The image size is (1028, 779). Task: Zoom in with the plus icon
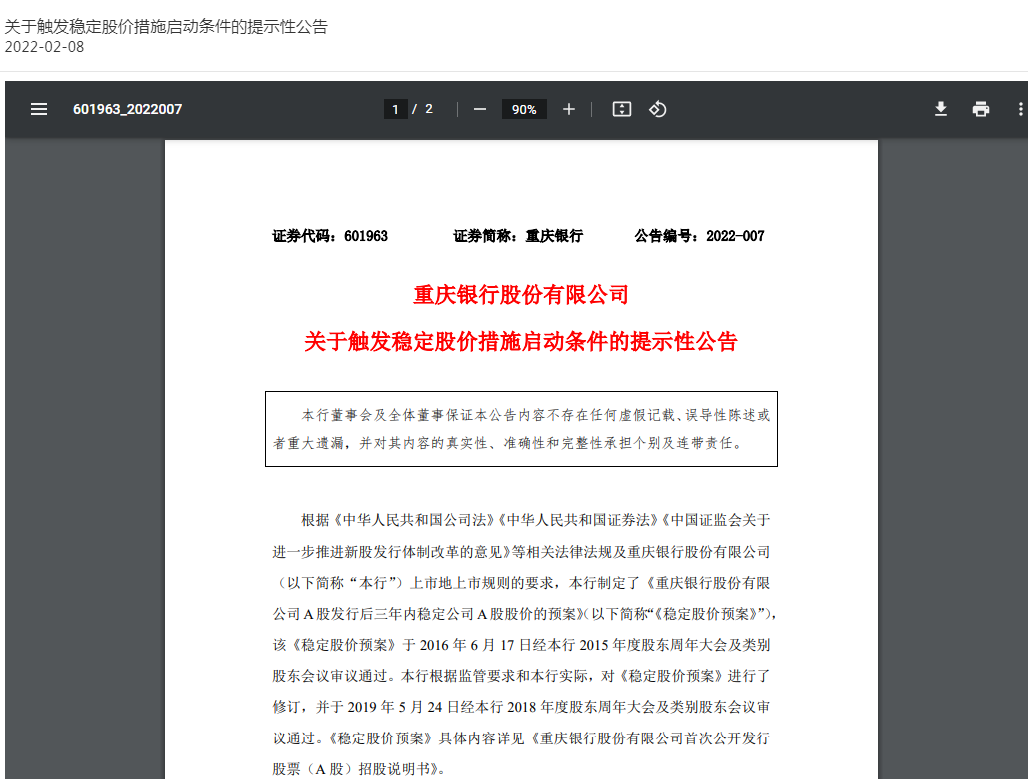tap(568, 110)
